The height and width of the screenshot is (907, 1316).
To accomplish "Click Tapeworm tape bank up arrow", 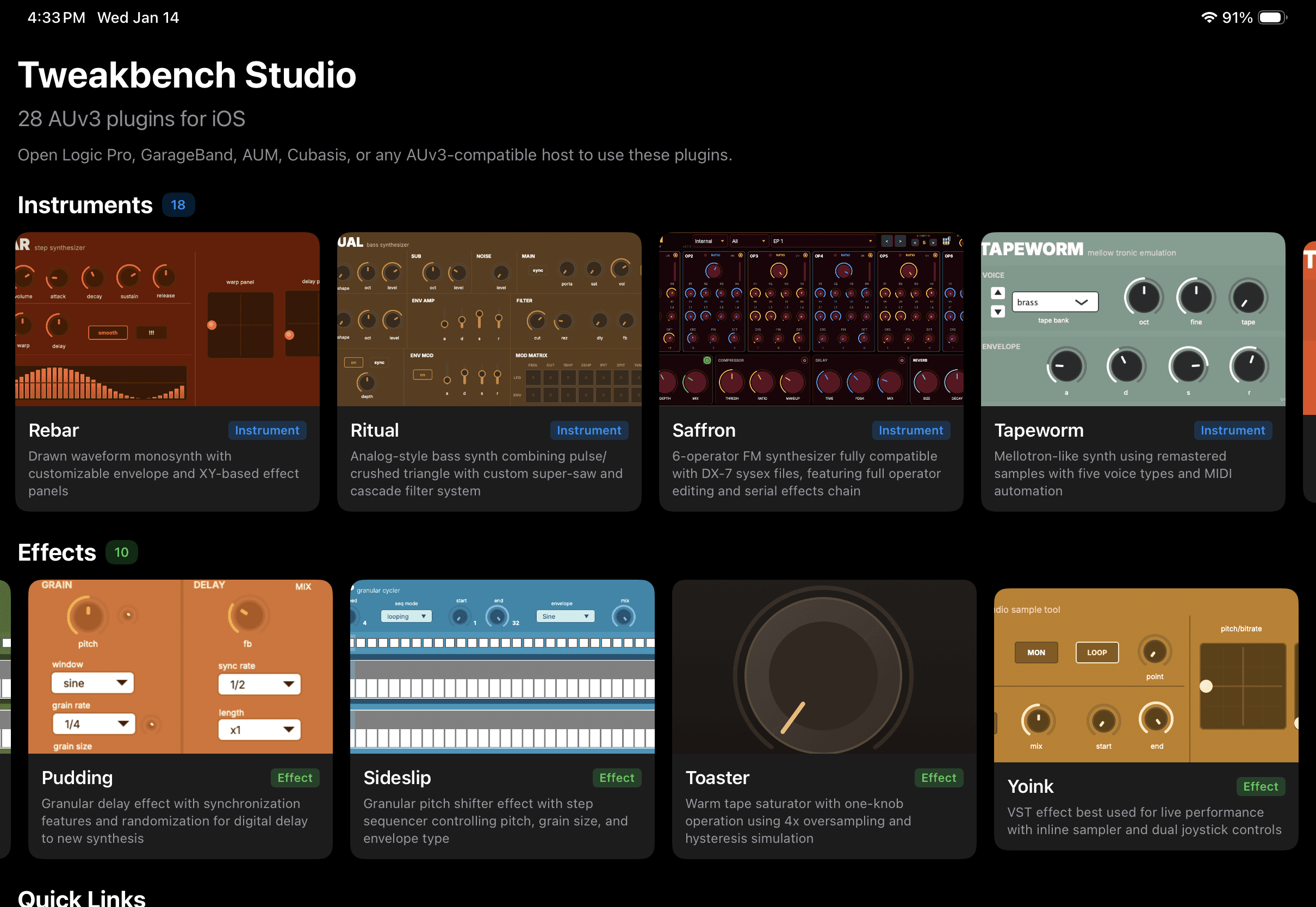I will [998, 293].
